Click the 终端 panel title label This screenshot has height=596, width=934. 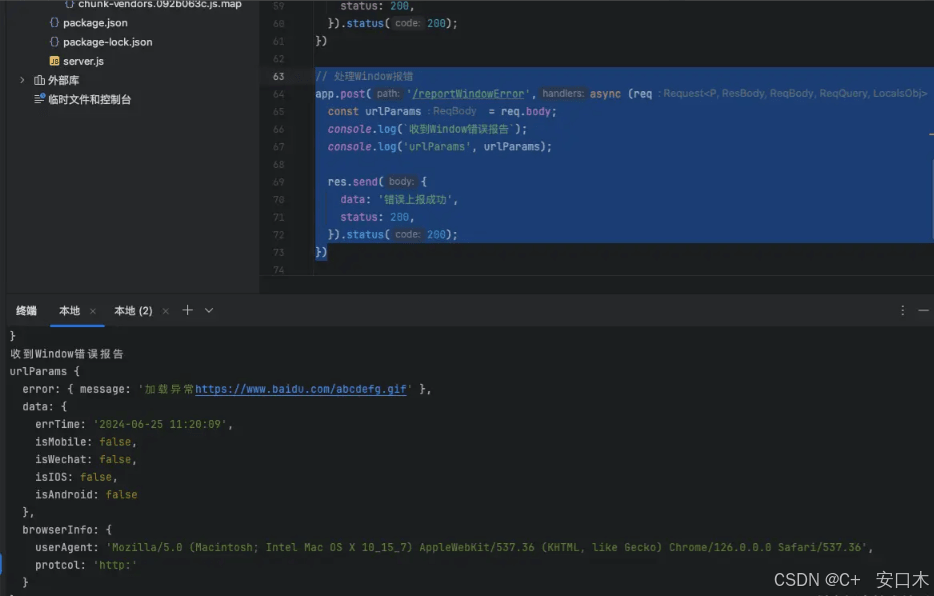click(26, 311)
